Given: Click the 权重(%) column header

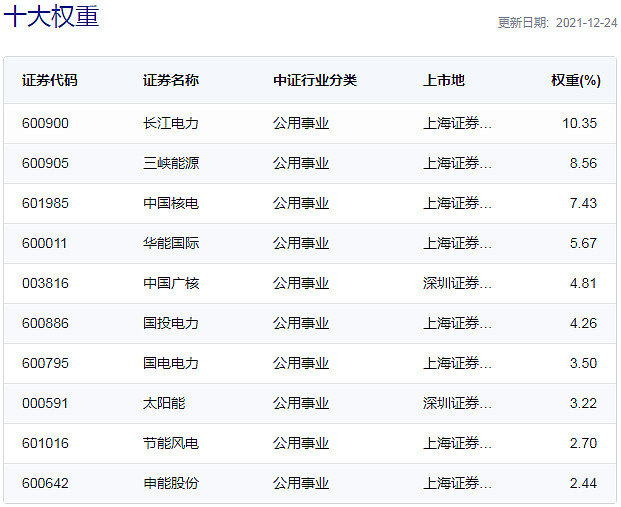Looking at the screenshot, I should coord(576,80).
